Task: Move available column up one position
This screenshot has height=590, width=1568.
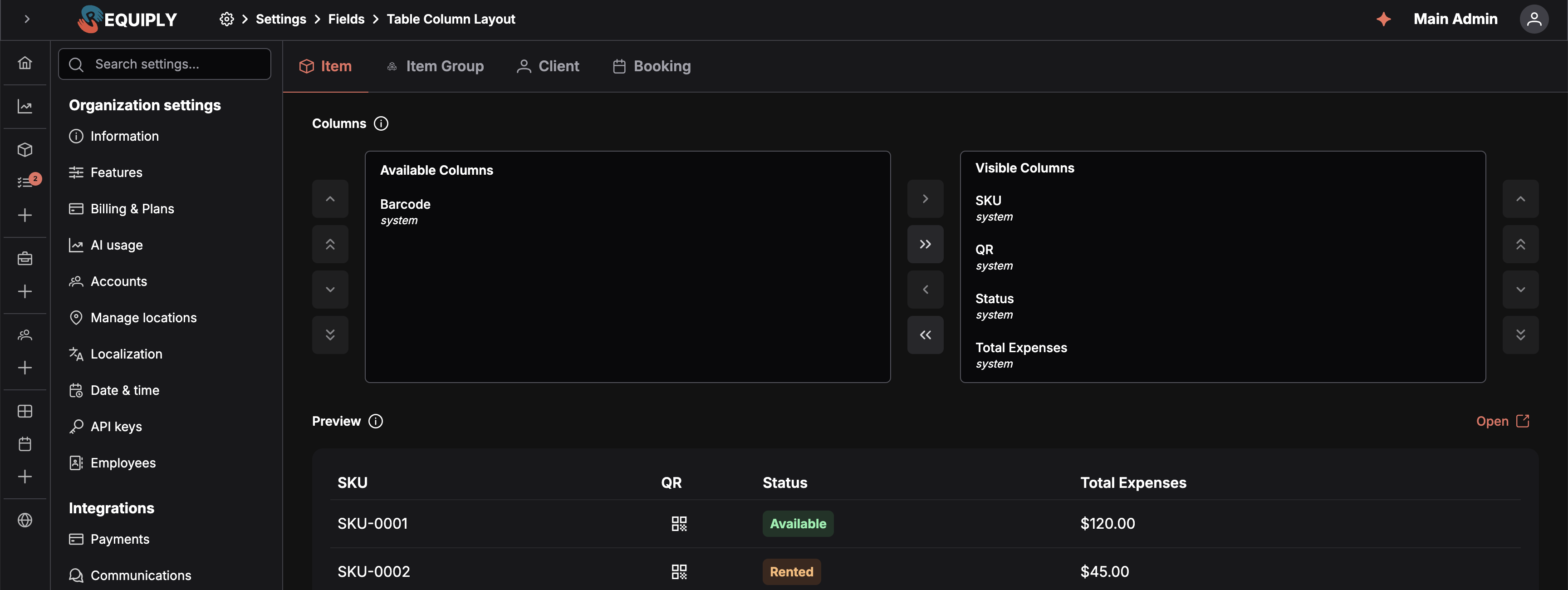Action: point(330,198)
